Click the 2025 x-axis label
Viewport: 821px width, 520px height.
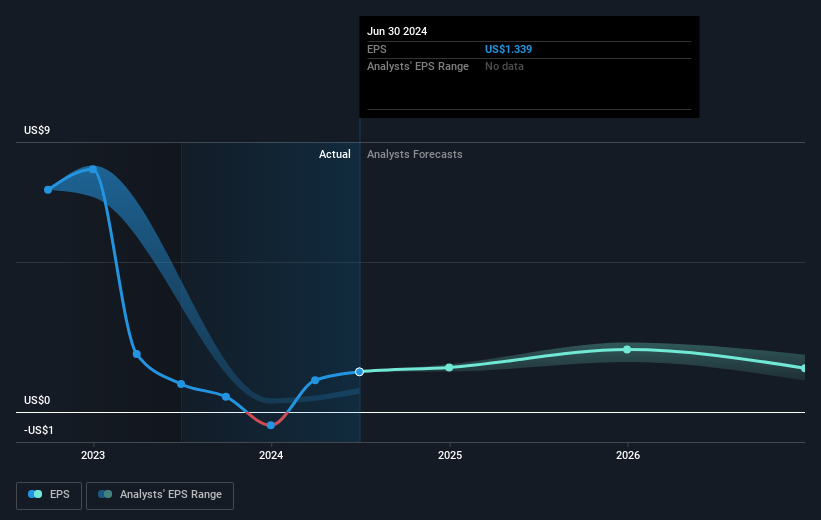coord(450,456)
